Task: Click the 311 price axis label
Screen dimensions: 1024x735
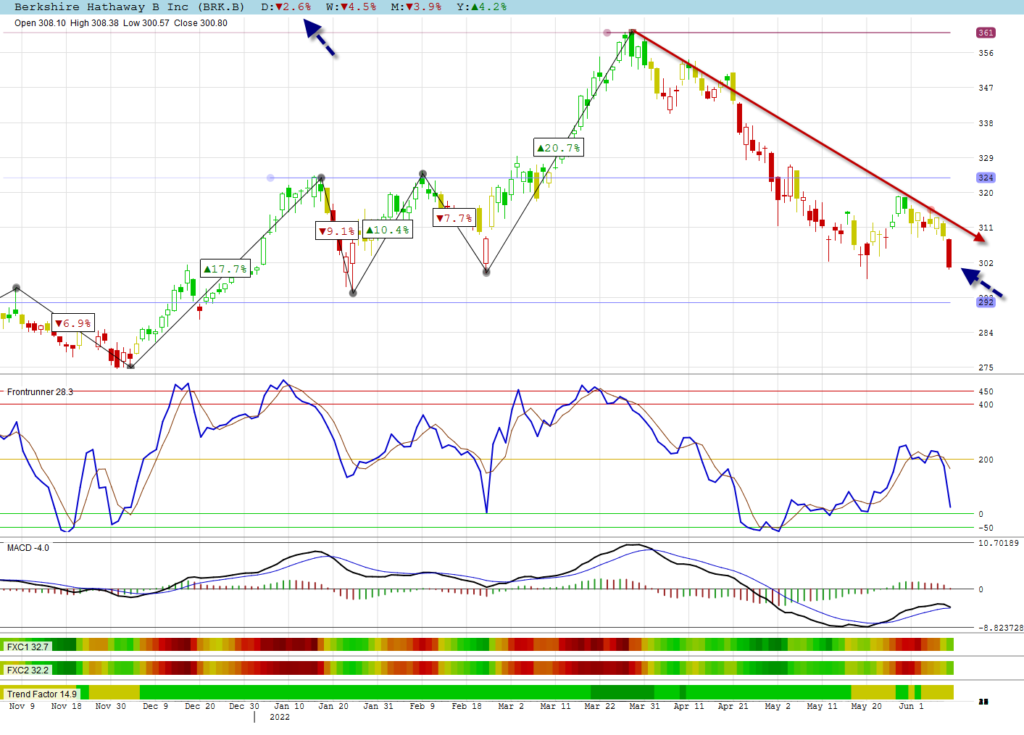Action: click(985, 228)
